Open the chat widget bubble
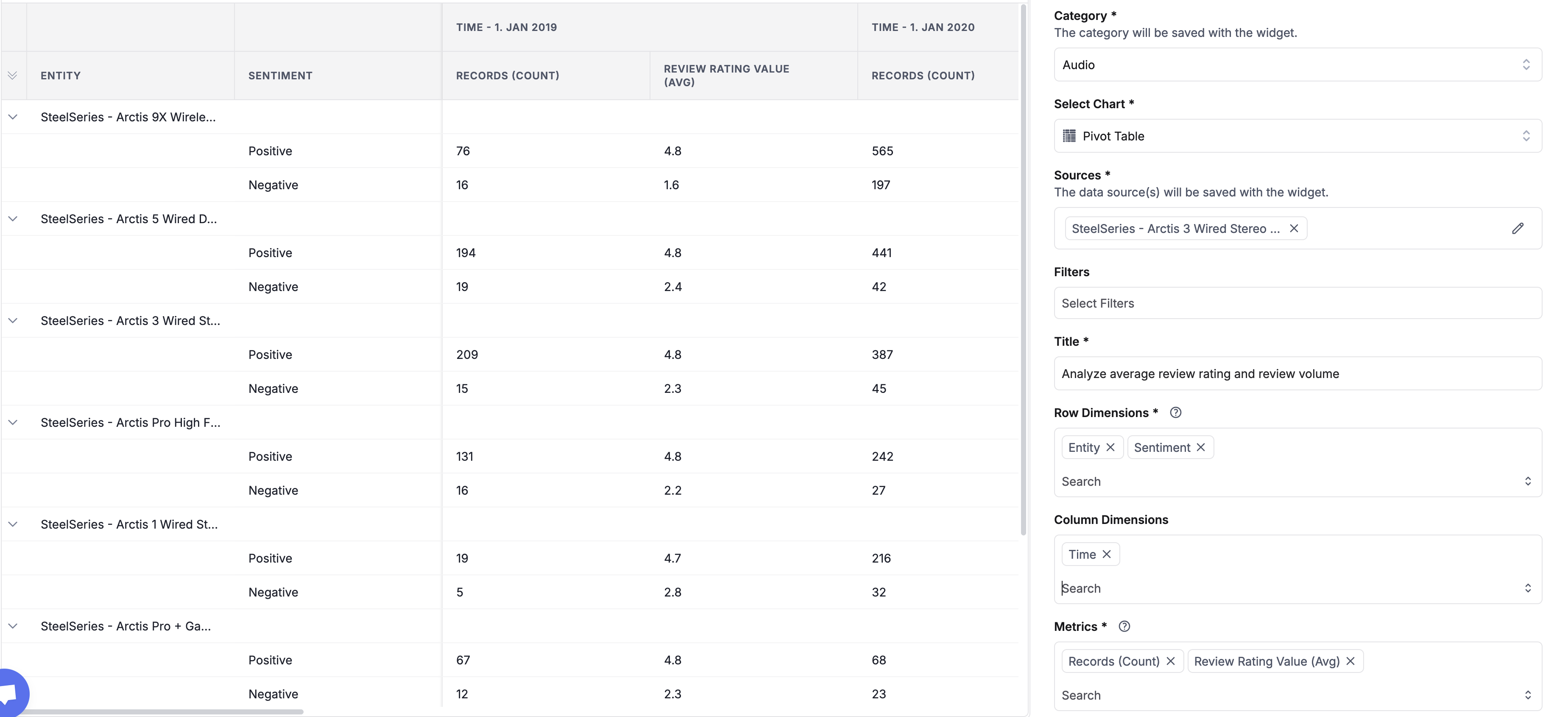The height and width of the screenshot is (717, 1568). coord(12,693)
